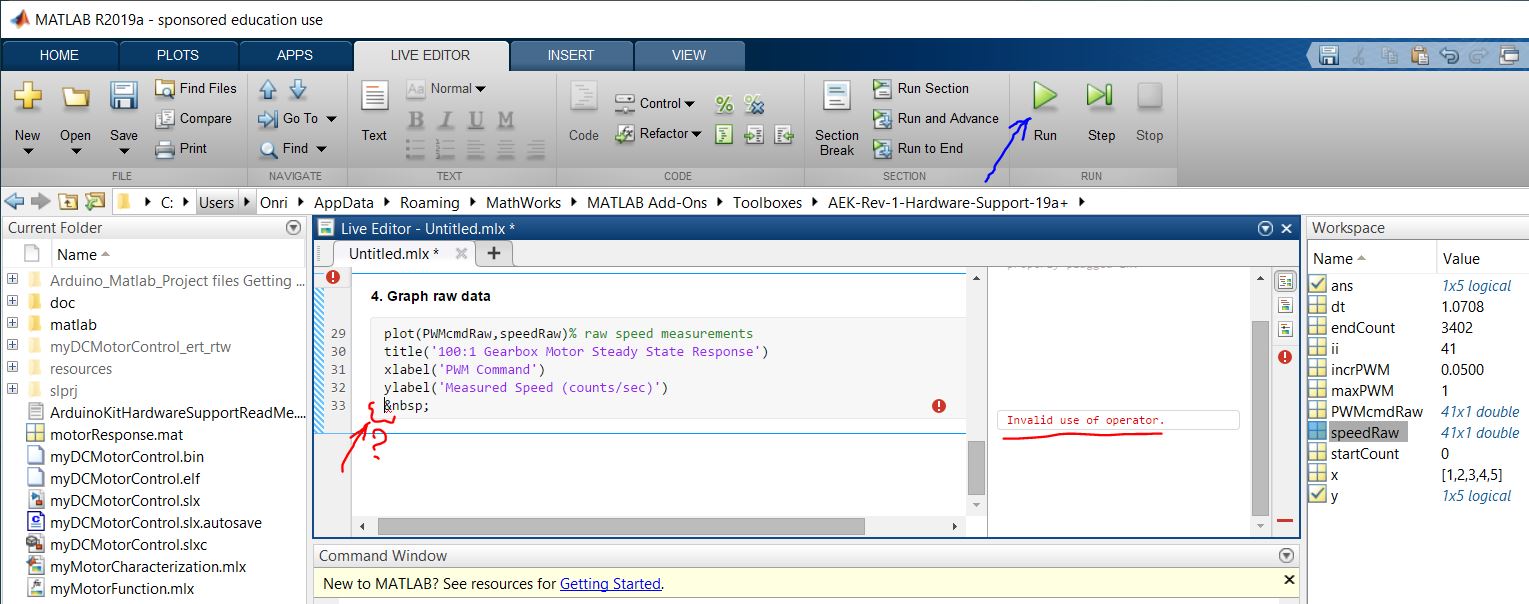Close the Untitled.mlx tab

(461, 254)
